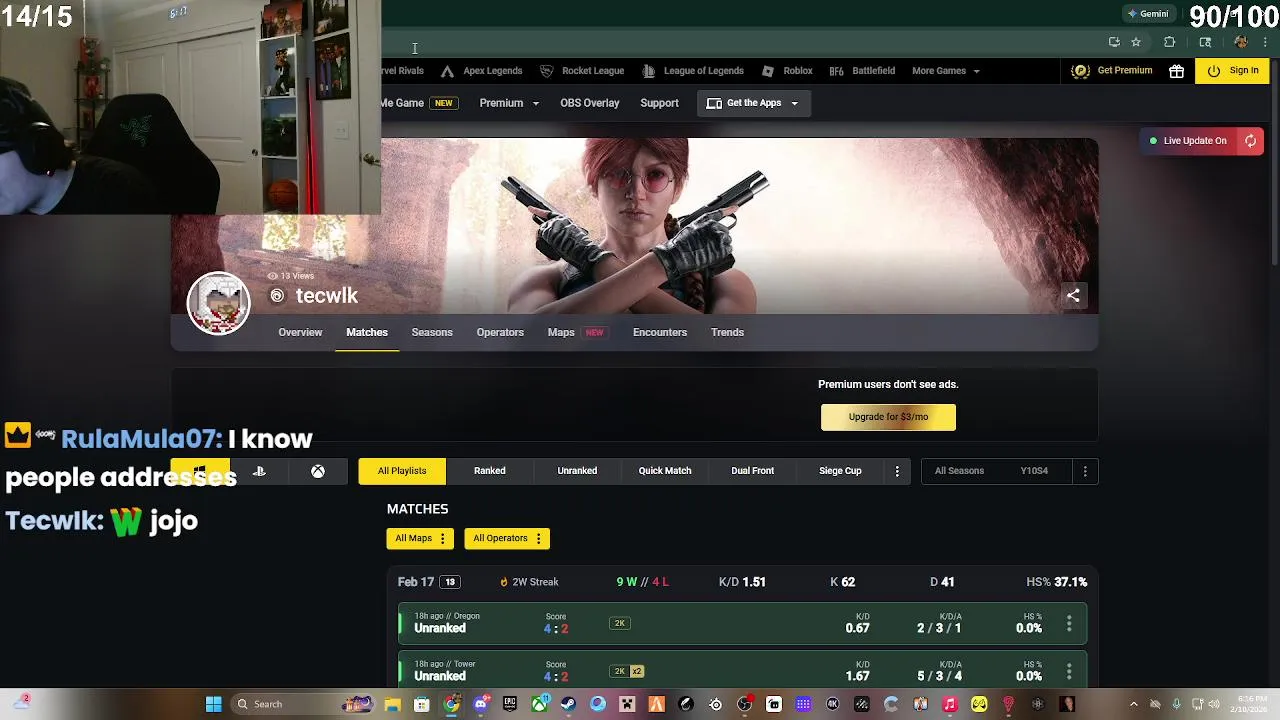The height and width of the screenshot is (720, 1280).
Task: Open Minecraft icon on taskbar
Action: (627, 704)
